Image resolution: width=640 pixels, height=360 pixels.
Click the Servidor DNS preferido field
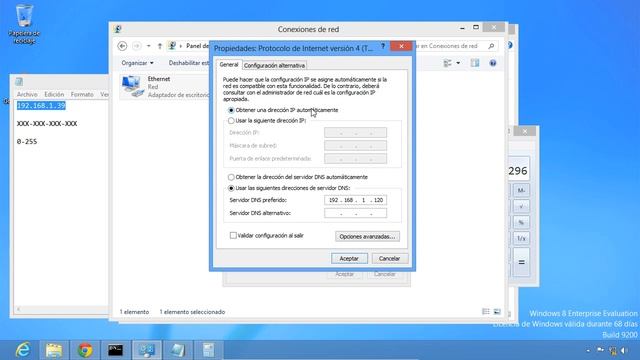356,200
